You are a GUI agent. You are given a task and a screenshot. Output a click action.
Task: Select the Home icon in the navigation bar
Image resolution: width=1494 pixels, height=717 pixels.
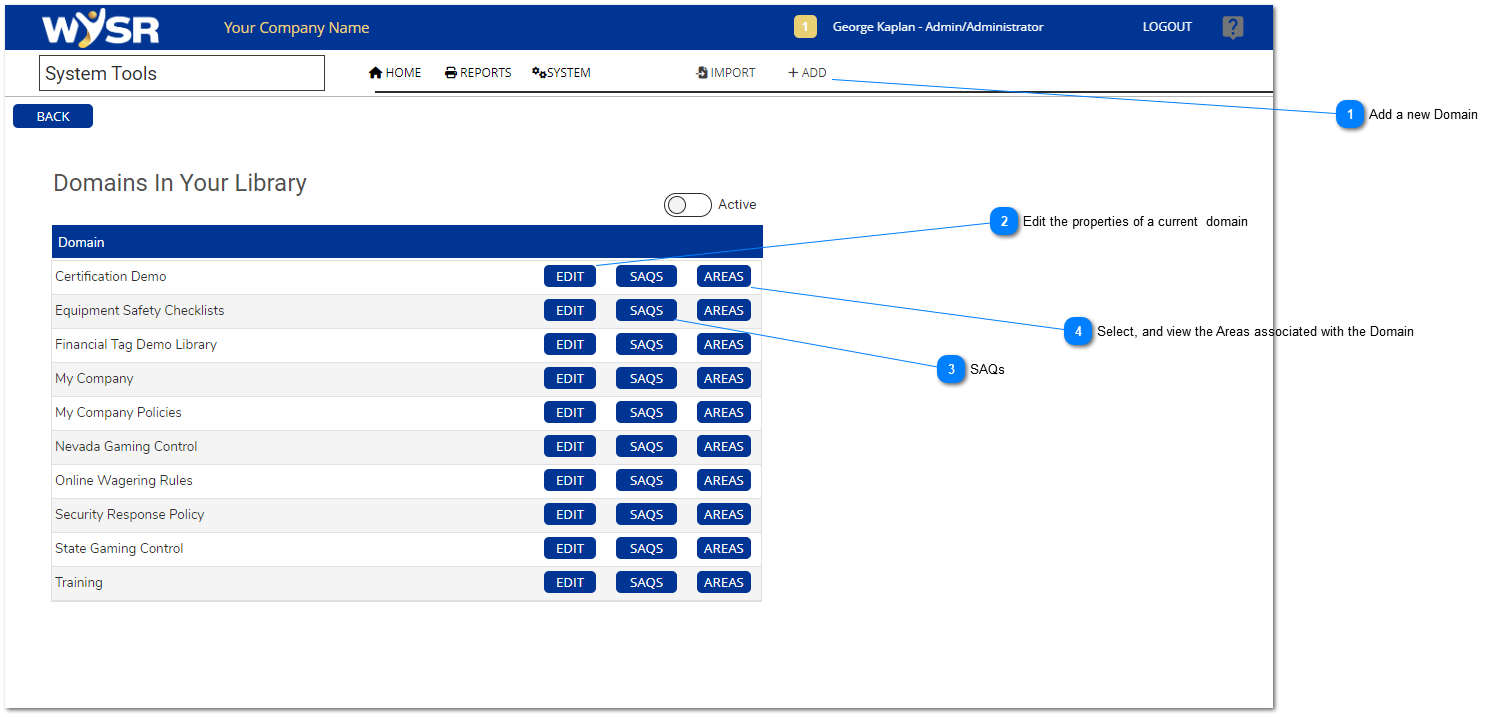click(x=374, y=72)
